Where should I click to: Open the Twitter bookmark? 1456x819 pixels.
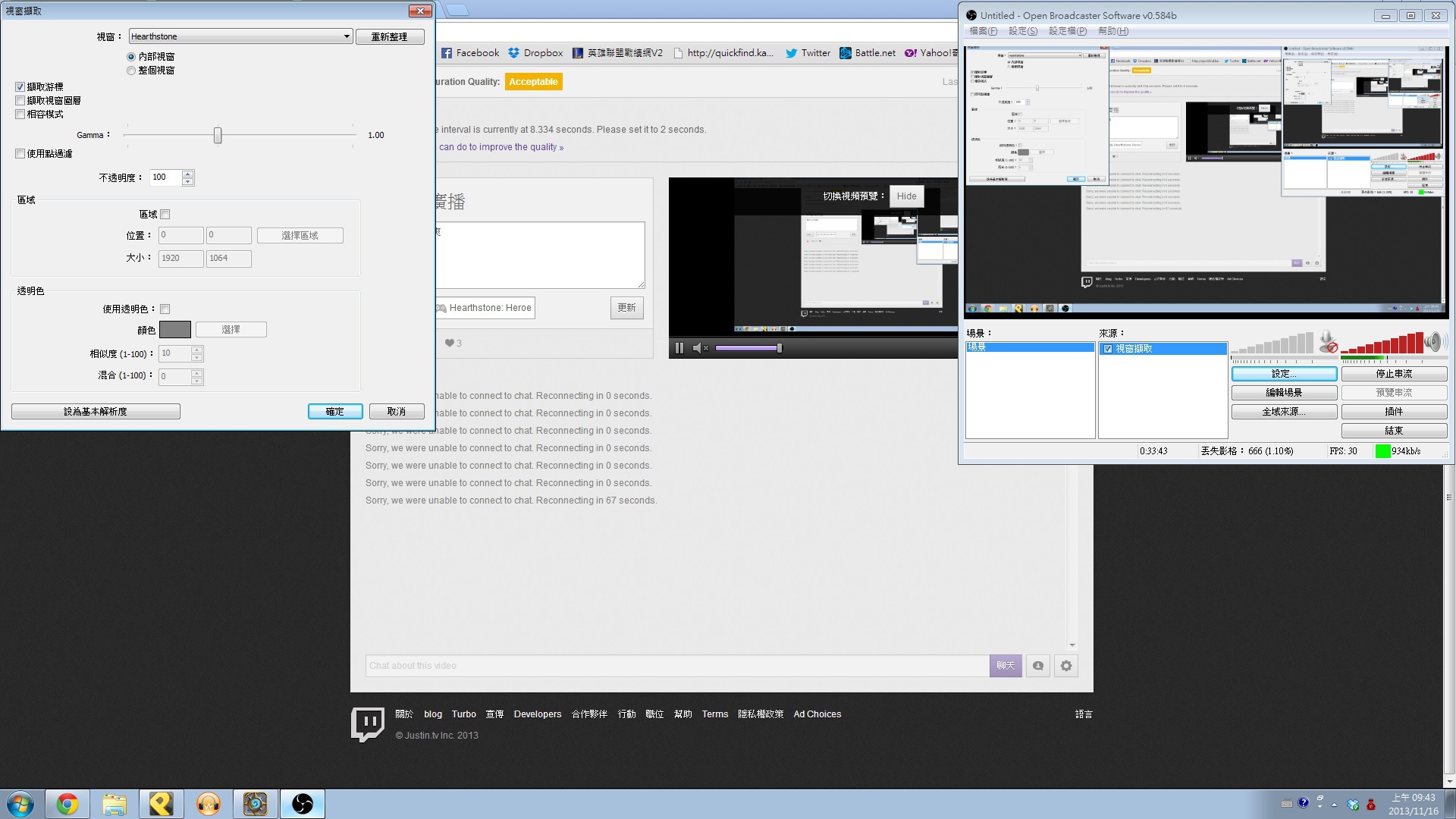coord(808,53)
